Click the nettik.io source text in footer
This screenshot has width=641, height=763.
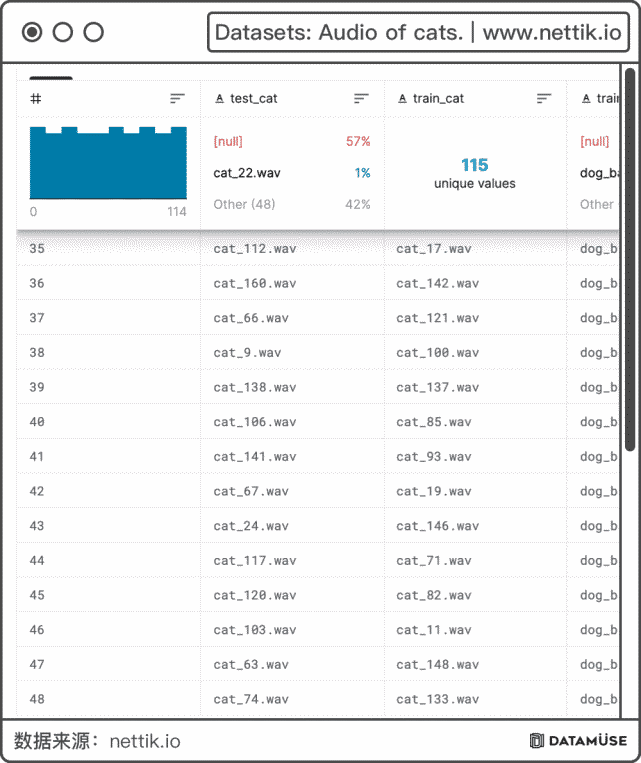click(x=145, y=741)
